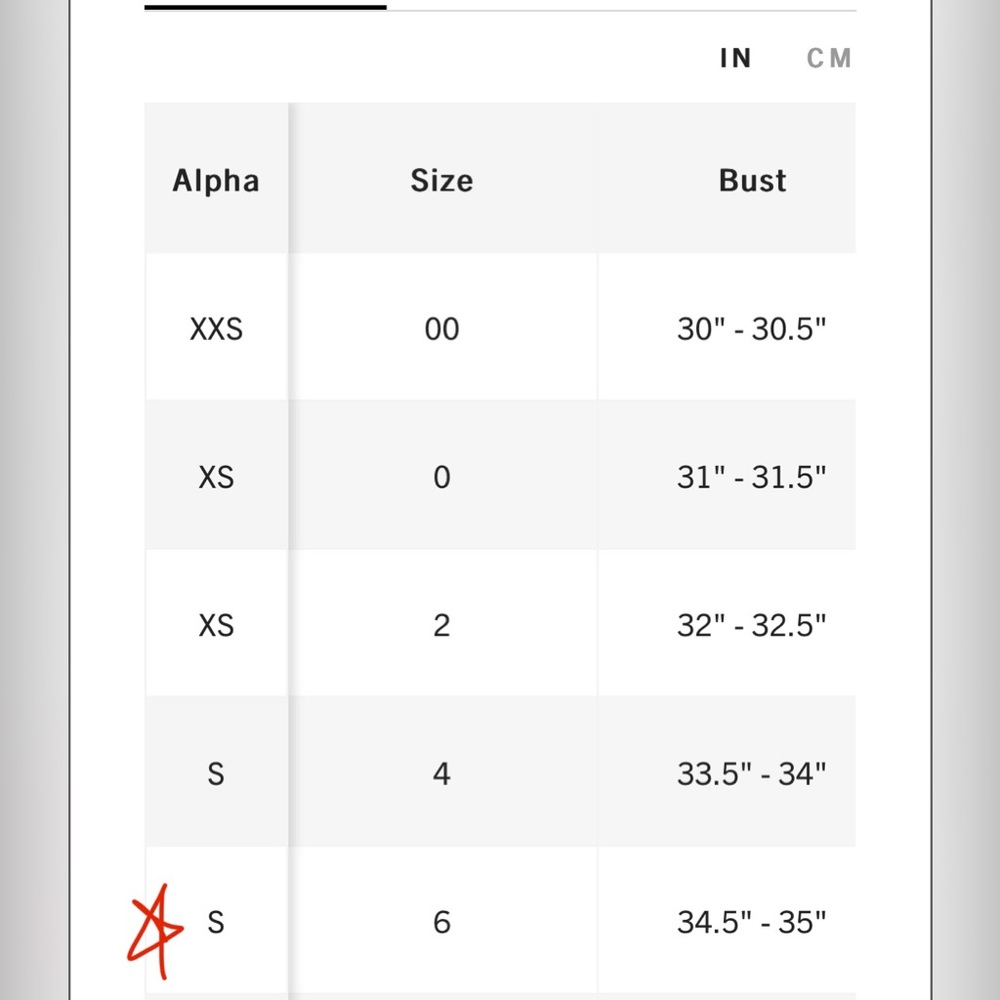Click the size 6 cell
1000x1000 pixels.
pos(441,921)
